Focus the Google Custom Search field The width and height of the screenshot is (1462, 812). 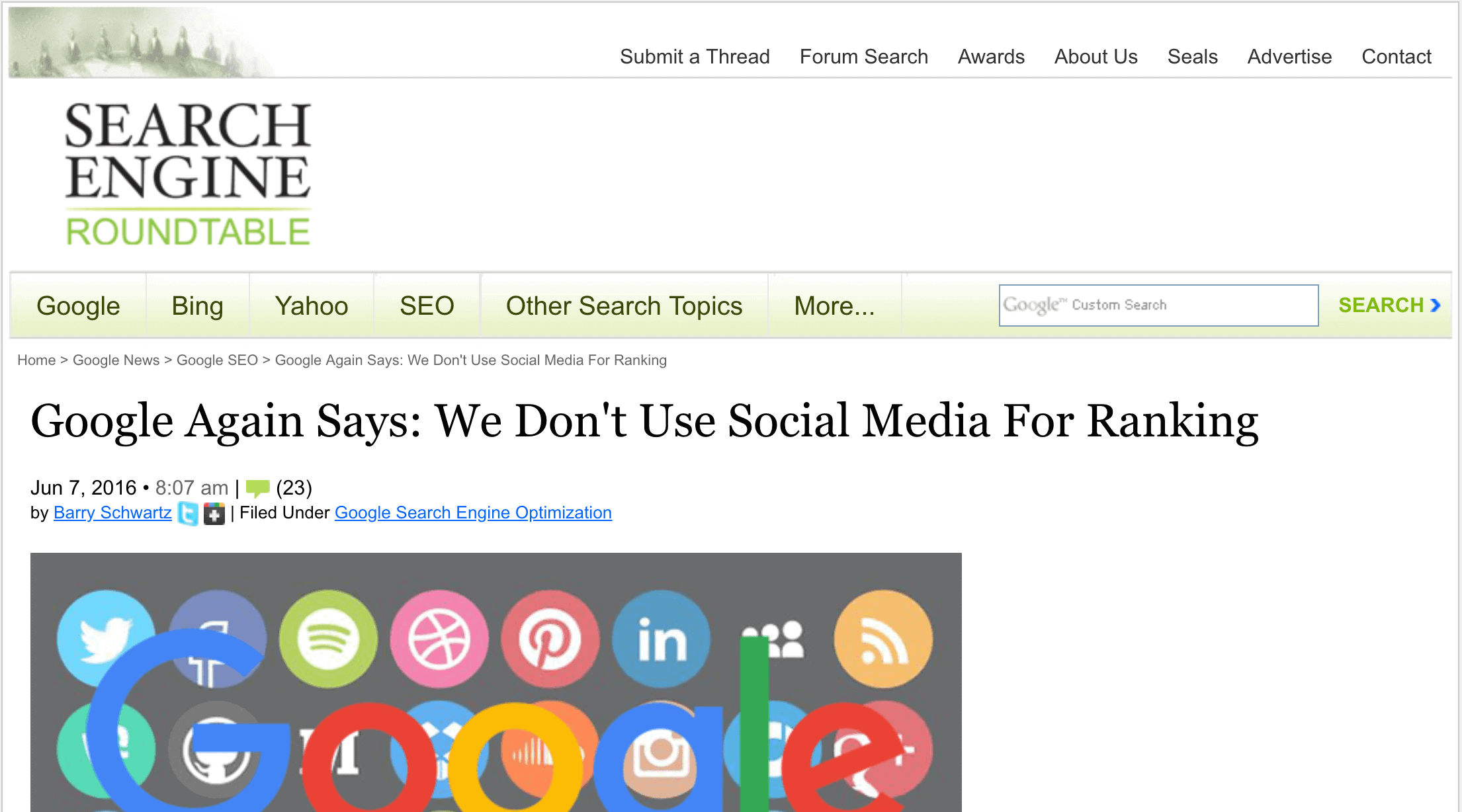click(1158, 305)
